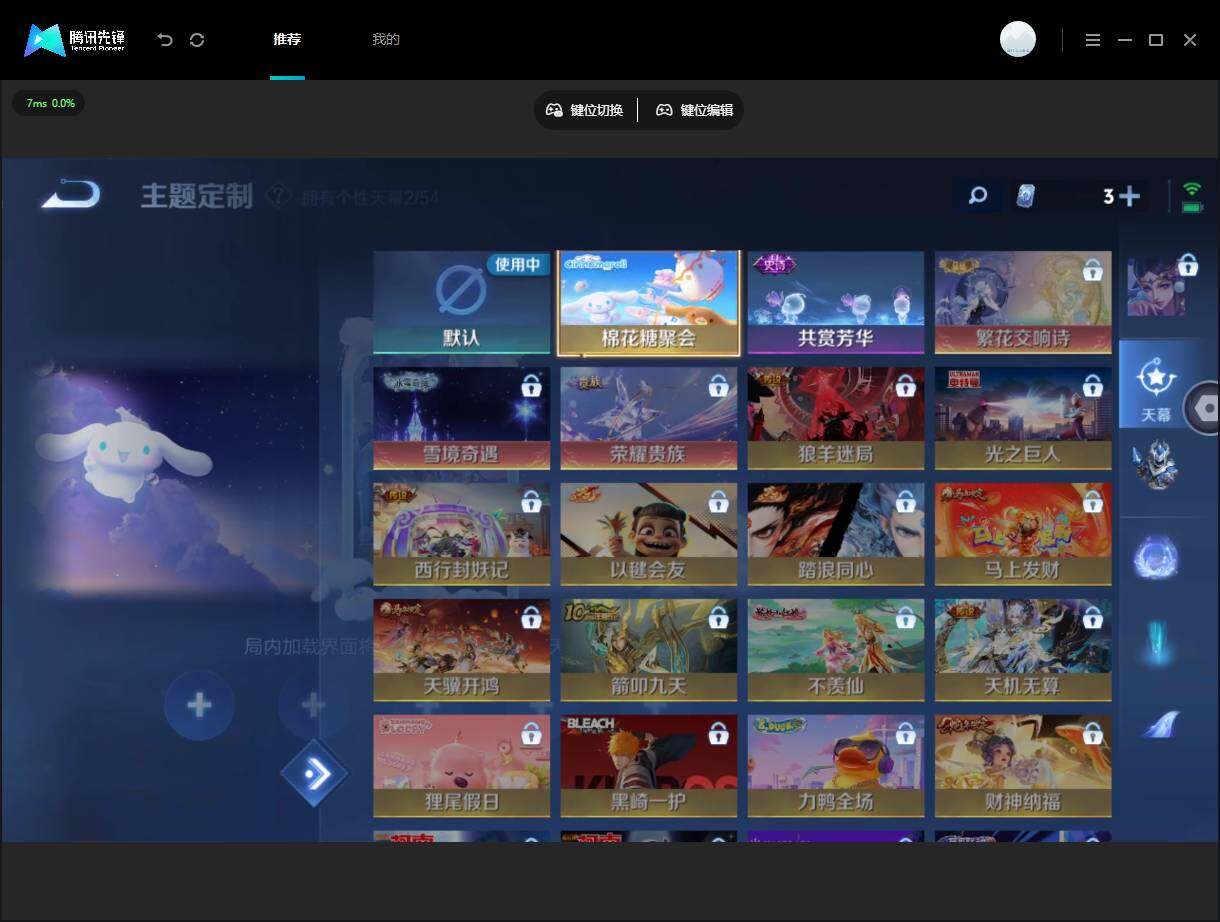Open the wing trail sidebar category
Viewport: 1220px width, 922px height.
(x=1160, y=724)
